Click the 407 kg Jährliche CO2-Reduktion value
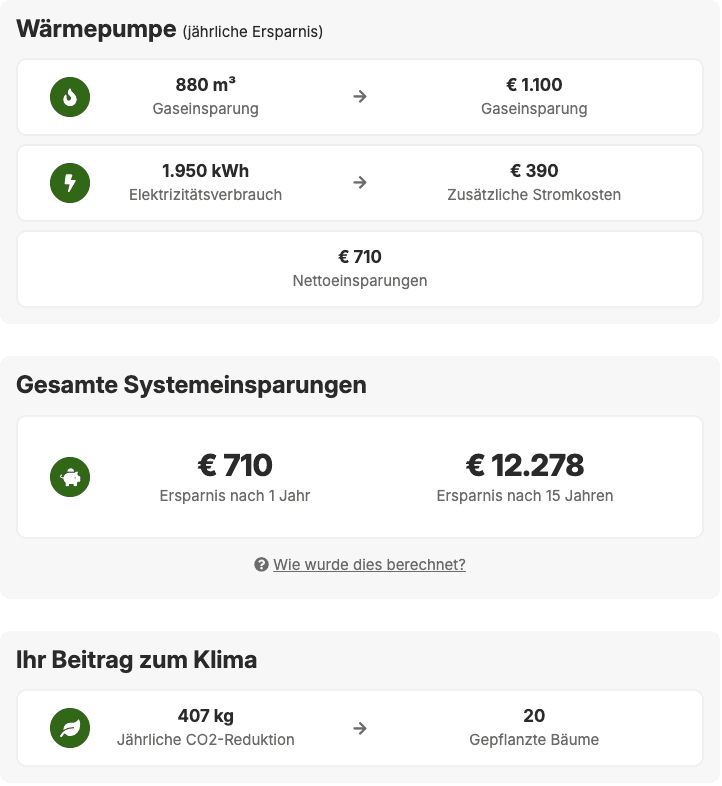The width and height of the screenshot is (722, 786). tap(205, 717)
